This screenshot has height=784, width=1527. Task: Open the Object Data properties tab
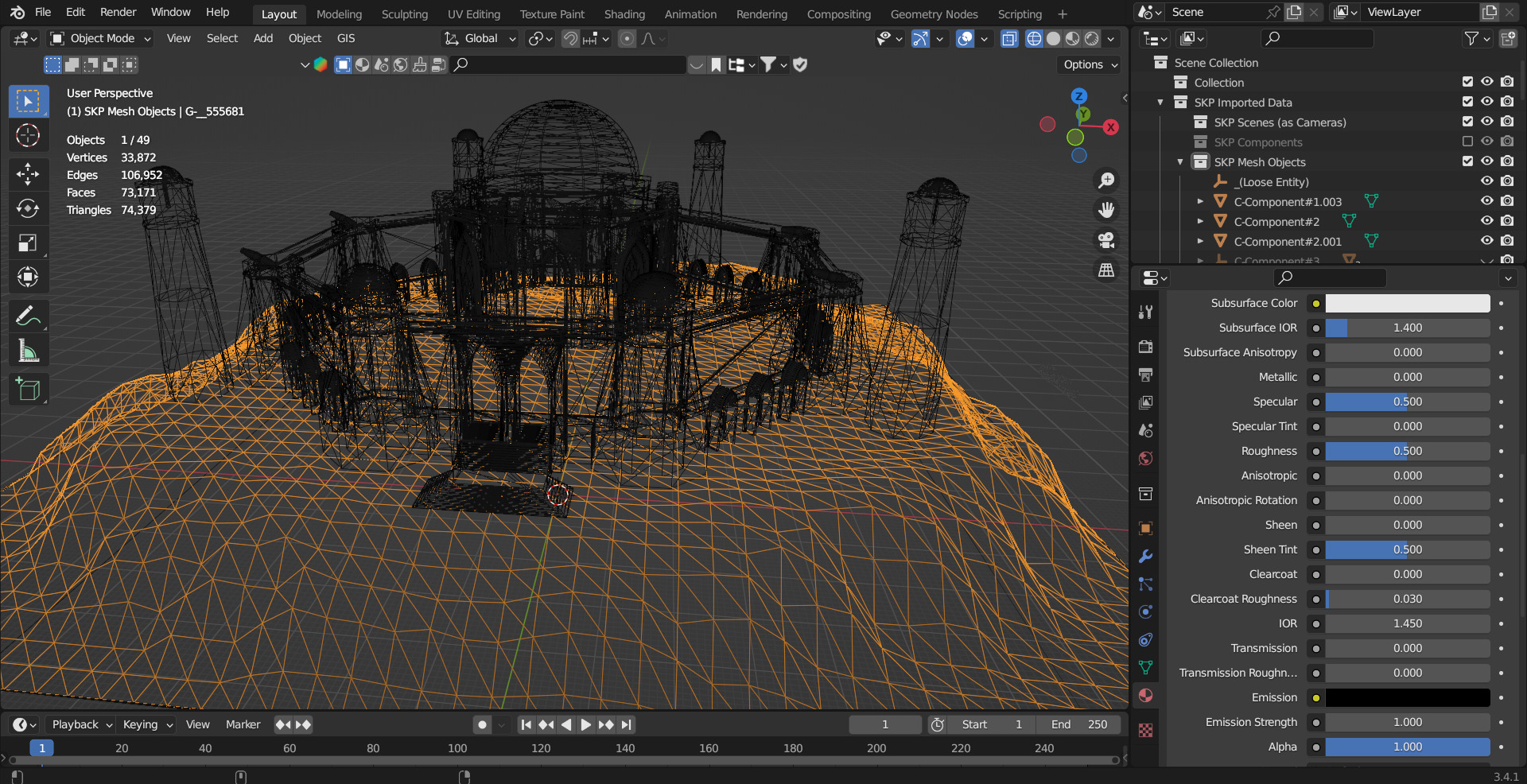click(x=1145, y=668)
